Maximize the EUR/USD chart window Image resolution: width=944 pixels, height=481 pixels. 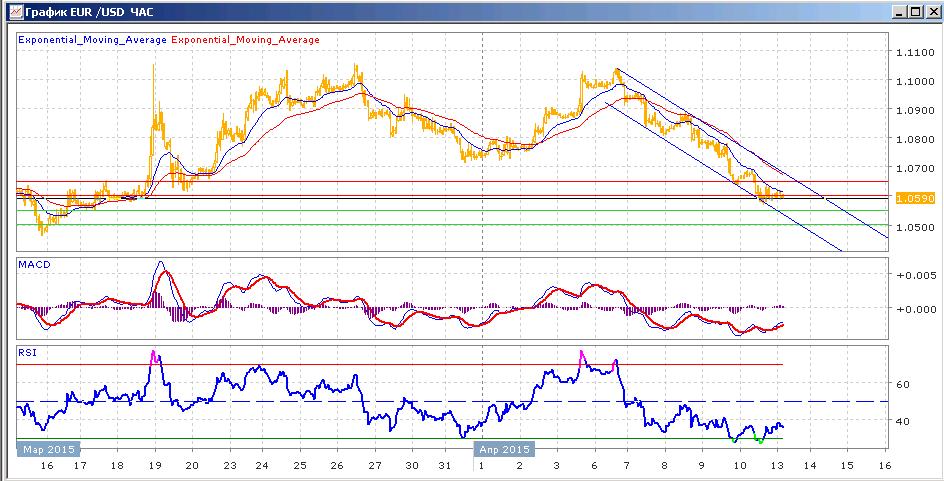915,11
